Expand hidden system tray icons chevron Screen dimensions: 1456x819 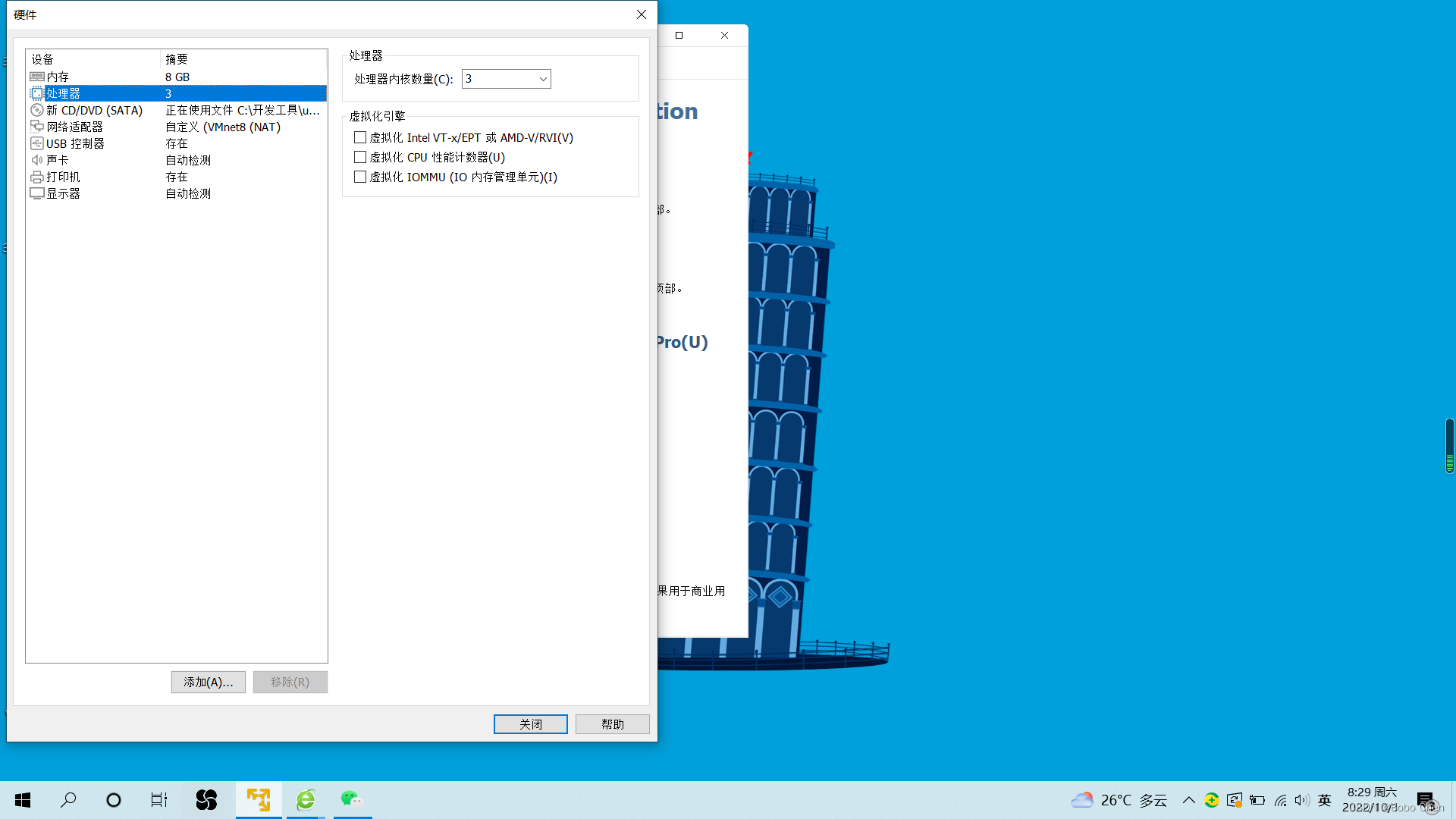(1188, 800)
